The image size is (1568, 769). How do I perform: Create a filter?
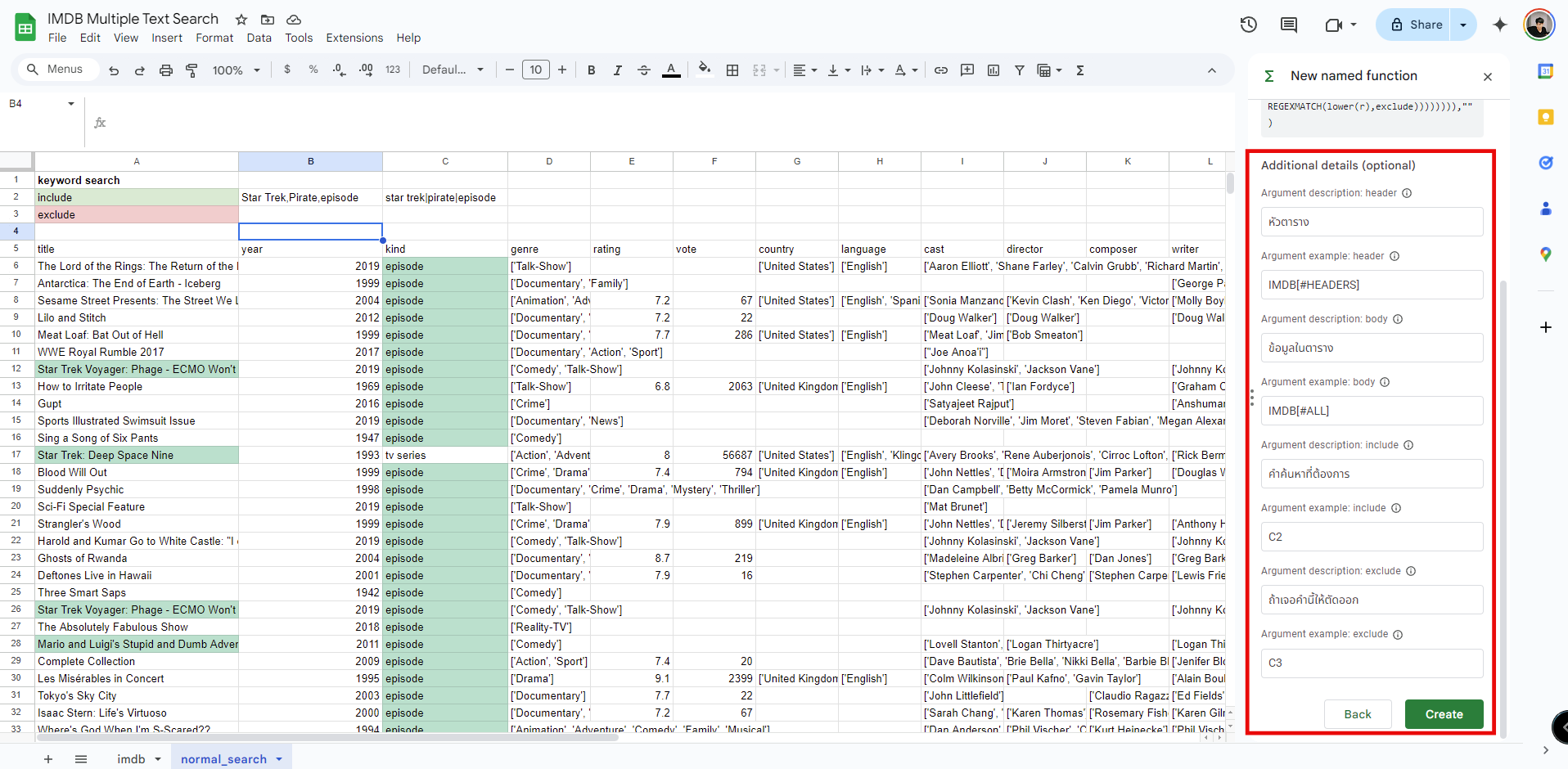click(x=1020, y=70)
